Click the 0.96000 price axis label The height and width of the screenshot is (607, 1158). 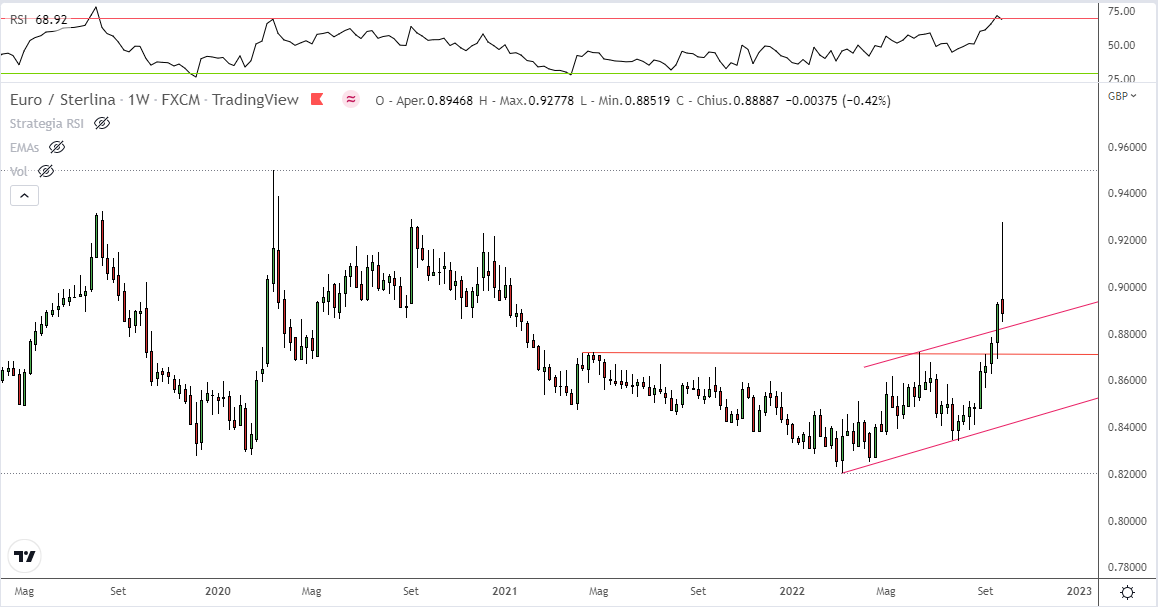pos(1127,147)
